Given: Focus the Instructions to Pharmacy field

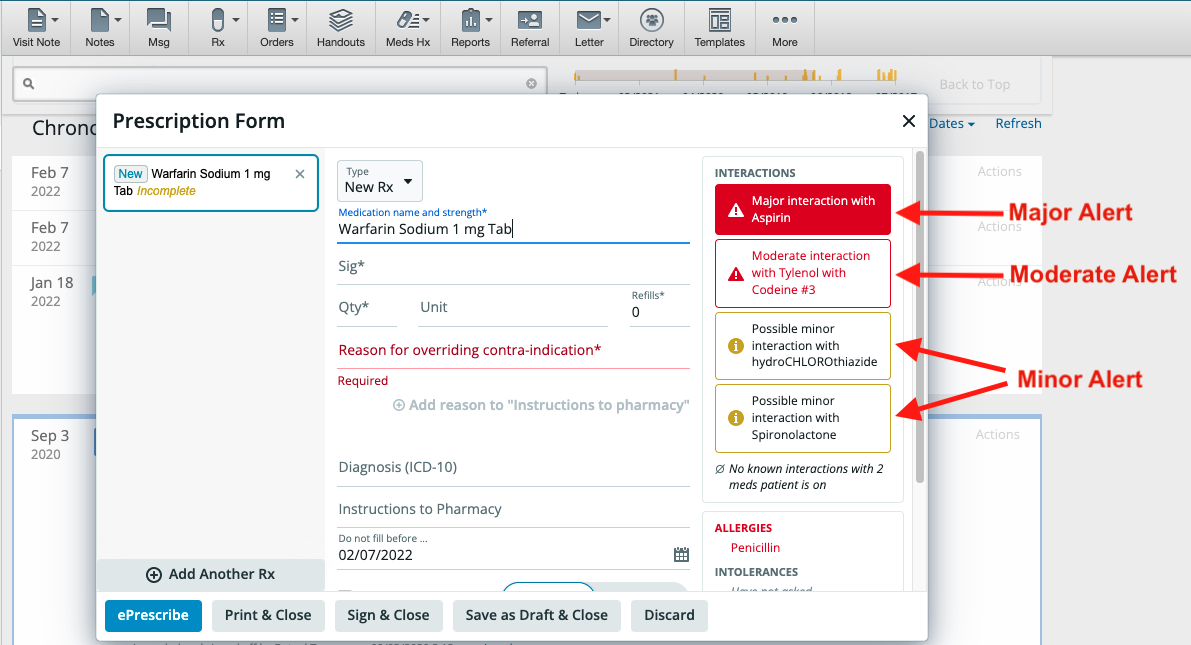Looking at the screenshot, I should (513, 509).
